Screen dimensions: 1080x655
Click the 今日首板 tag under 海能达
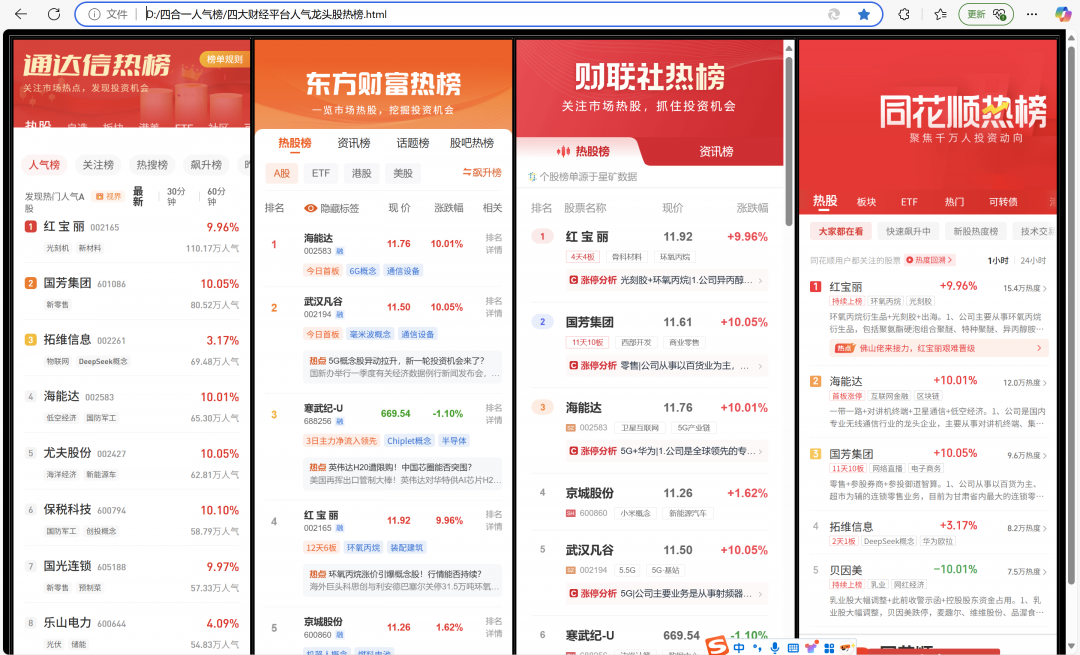323,271
